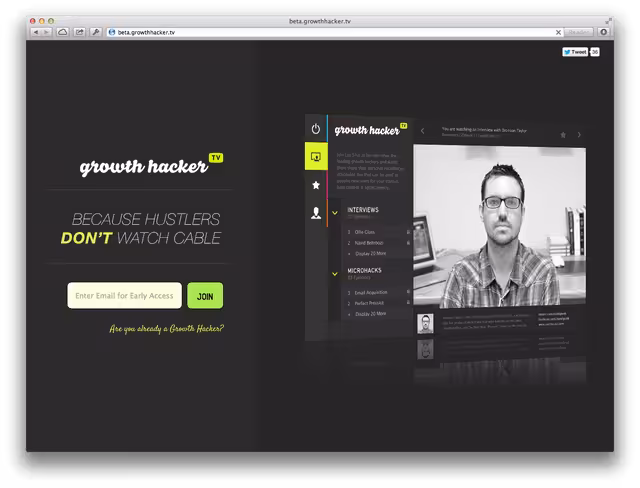Select the Perfect PressKit microhack
Screen dimensions: 640x488
pyautogui.click(x=369, y=303)
